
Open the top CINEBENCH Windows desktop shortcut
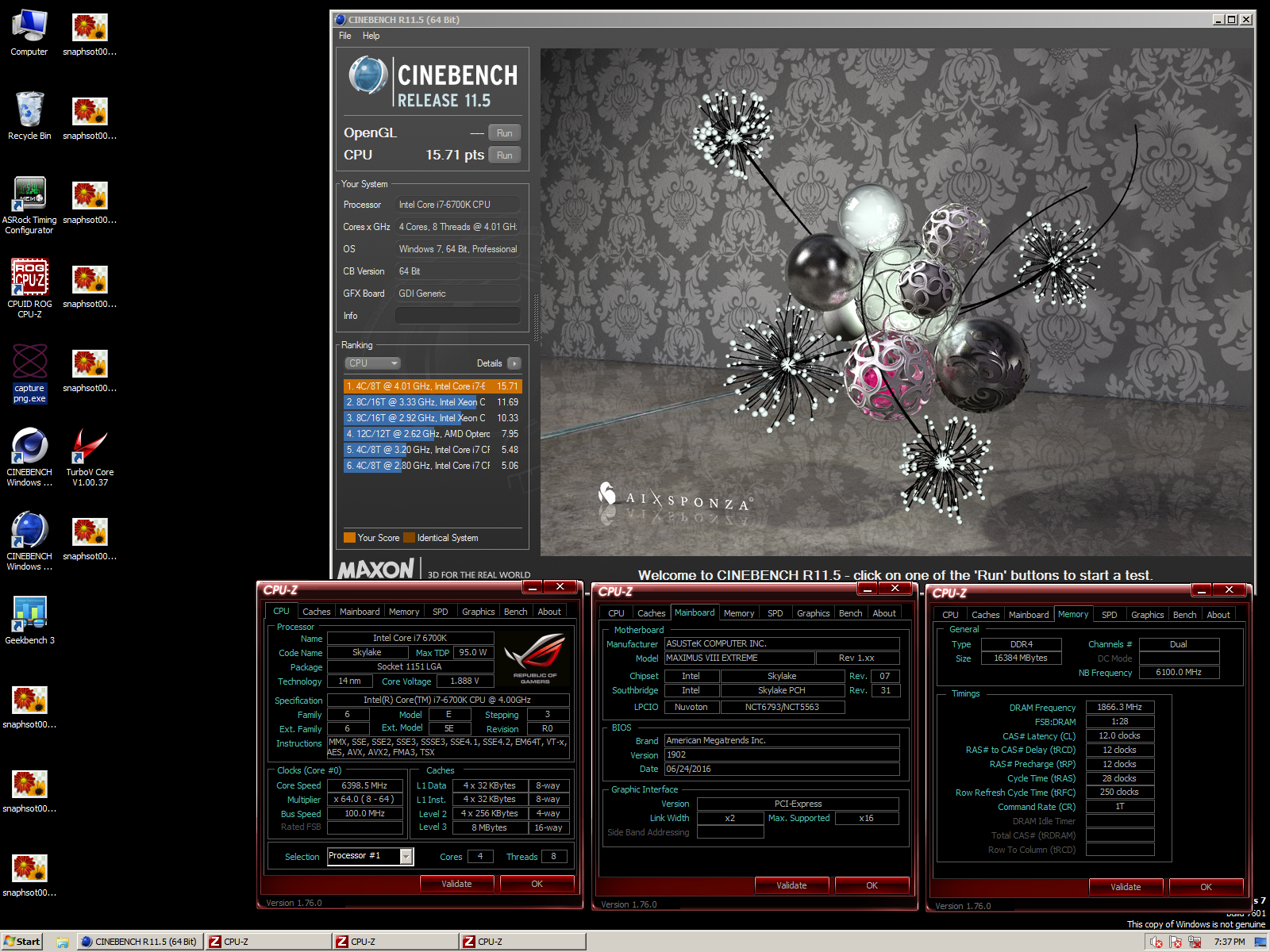[x=29, y=457]
